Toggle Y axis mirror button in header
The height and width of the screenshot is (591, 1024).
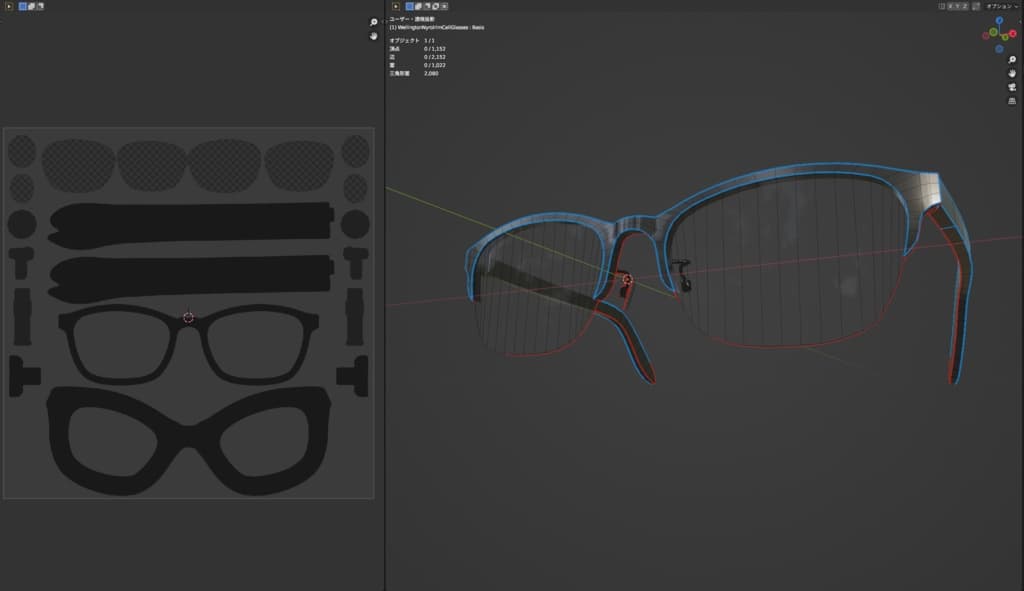click(x=959, y=6)
